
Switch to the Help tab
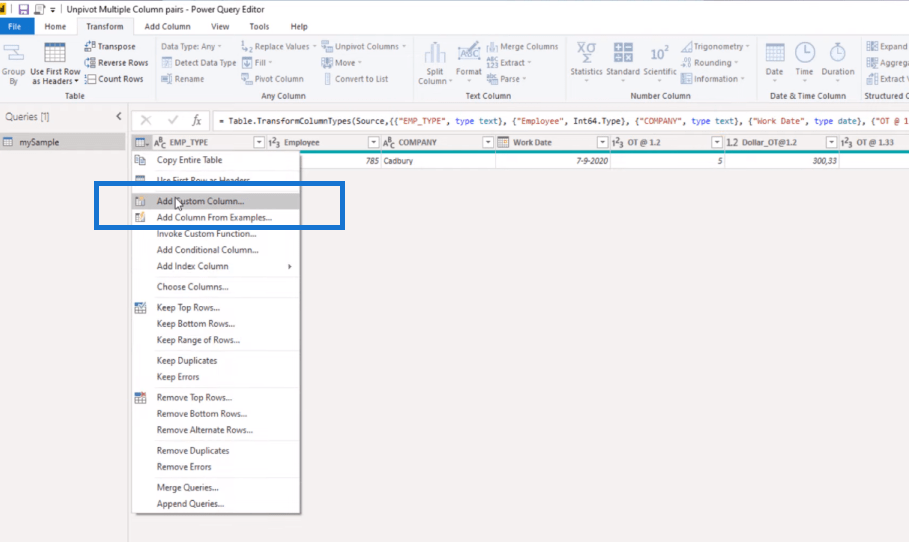(299, 27)
